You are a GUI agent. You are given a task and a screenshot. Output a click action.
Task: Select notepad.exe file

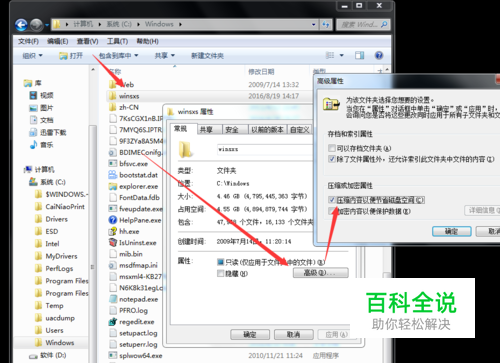[134, 299]
